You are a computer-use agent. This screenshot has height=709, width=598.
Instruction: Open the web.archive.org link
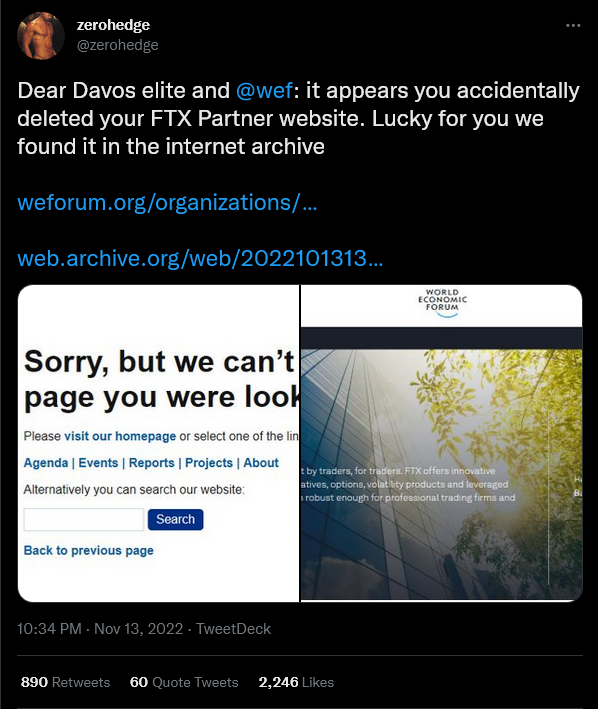[200, 258]
